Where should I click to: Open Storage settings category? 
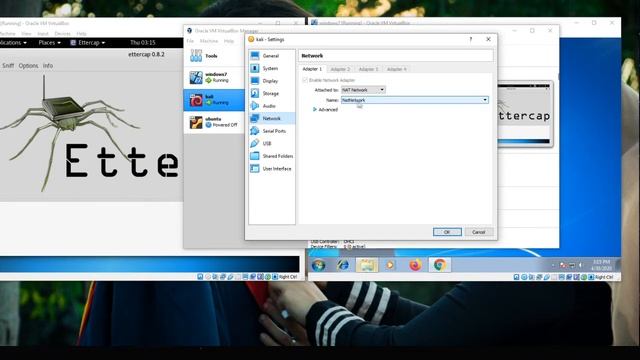click(272, 93)
